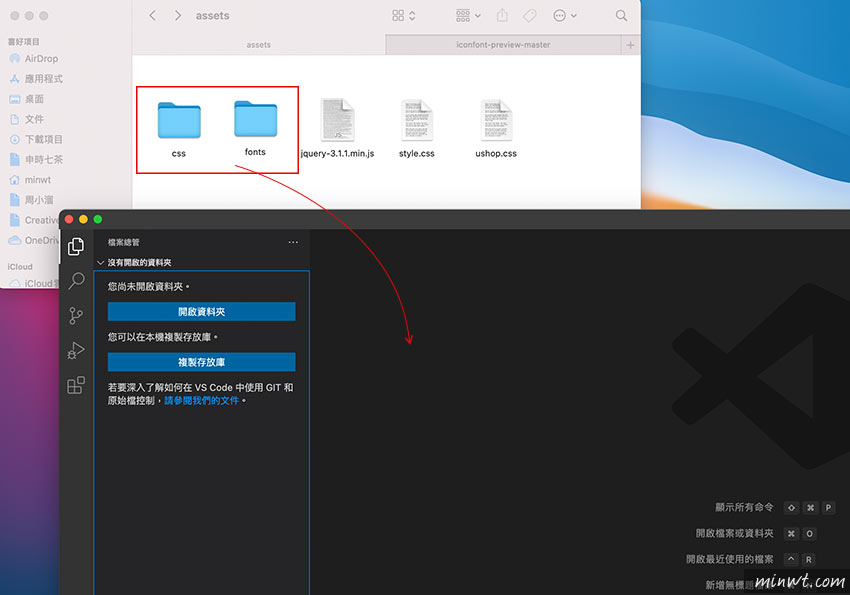Select the jquery-3.1.1.min.js file

(x=337, y=129)
